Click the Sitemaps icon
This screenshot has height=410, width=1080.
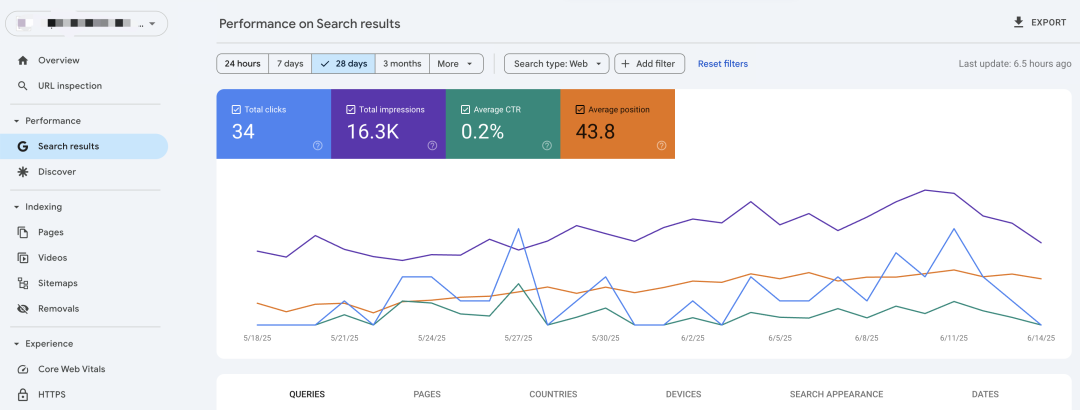pyautogui.click(x=23, y=283)
